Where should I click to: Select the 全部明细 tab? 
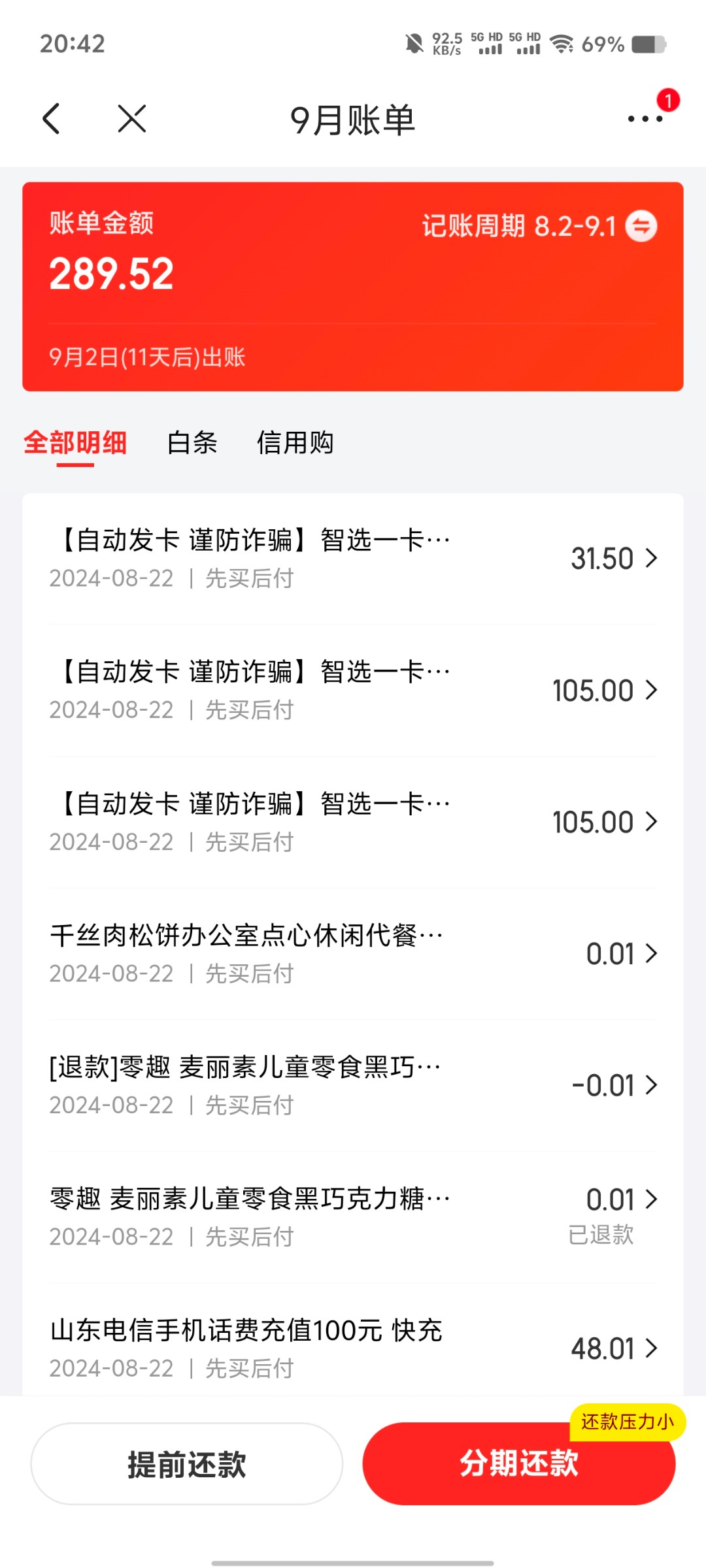(x=75, y=443)
